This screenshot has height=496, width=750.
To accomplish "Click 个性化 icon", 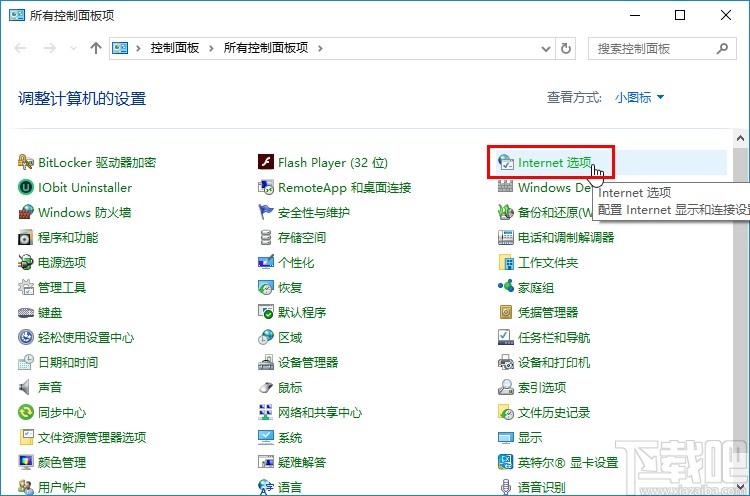I will click(265, 262).
